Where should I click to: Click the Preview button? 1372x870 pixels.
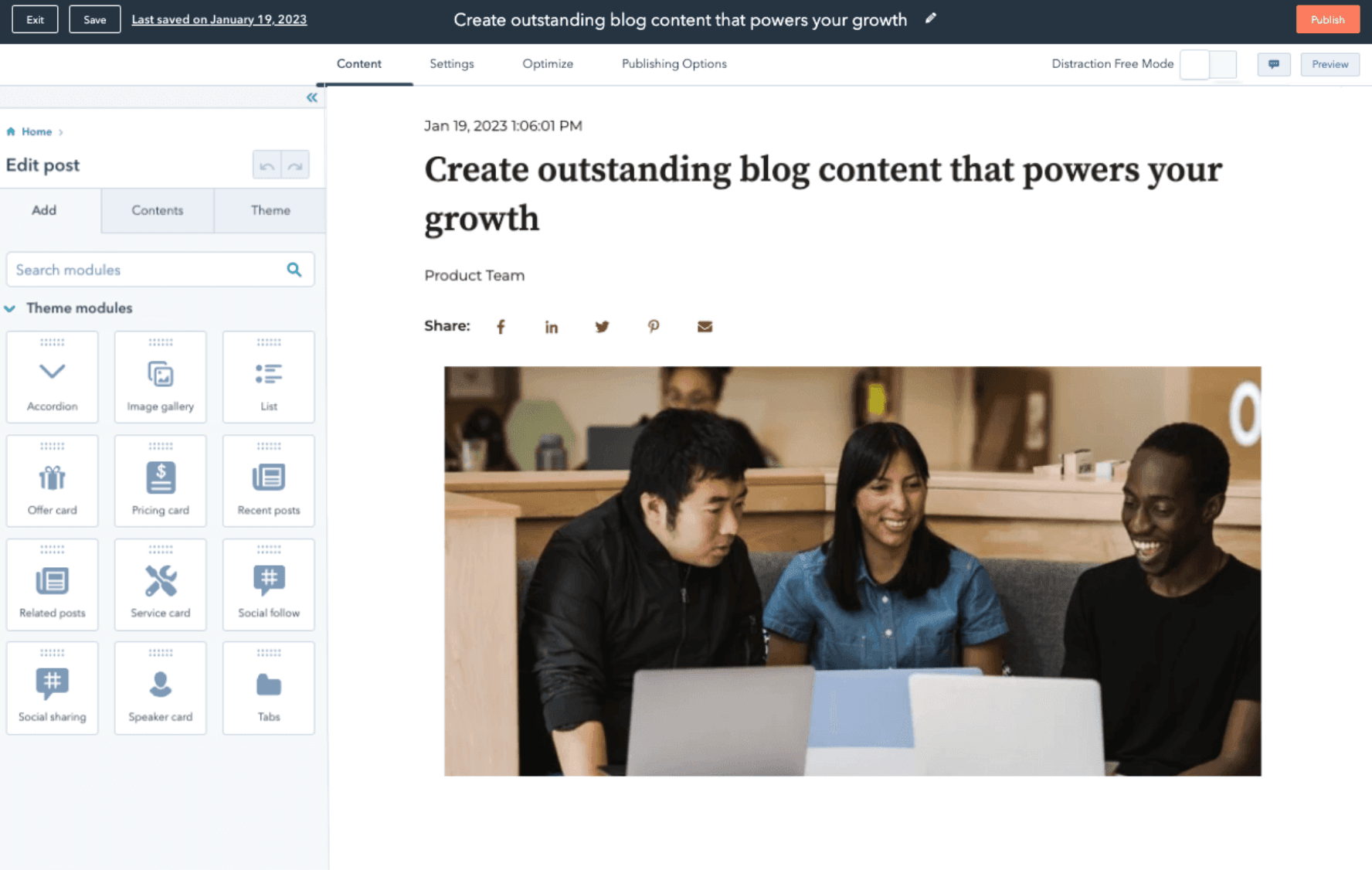(x=1329, y=64)
